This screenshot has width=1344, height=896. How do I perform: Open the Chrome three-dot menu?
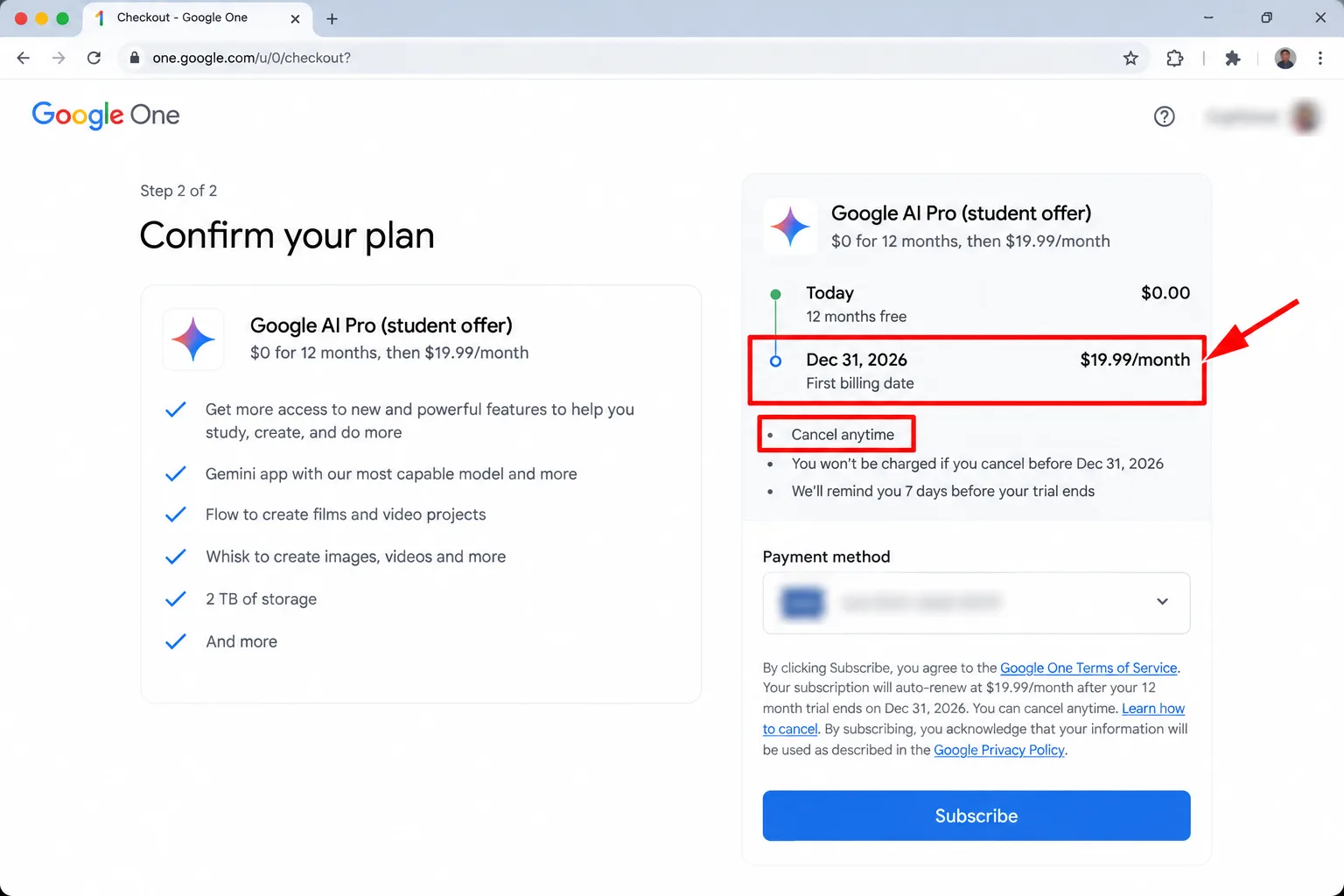click(1320, 58)
